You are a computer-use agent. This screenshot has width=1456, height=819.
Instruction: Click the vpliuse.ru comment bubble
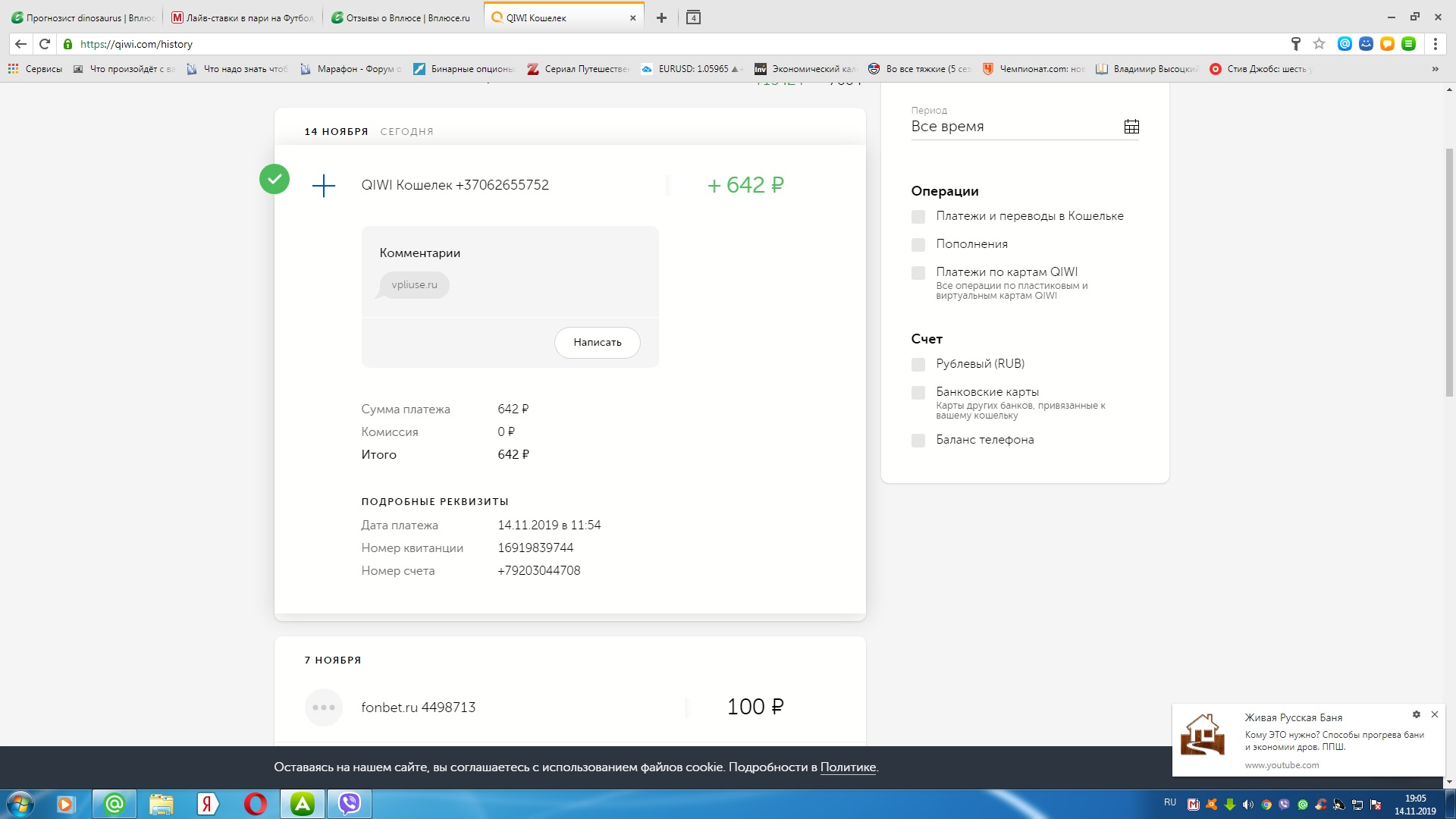point(414,285)
